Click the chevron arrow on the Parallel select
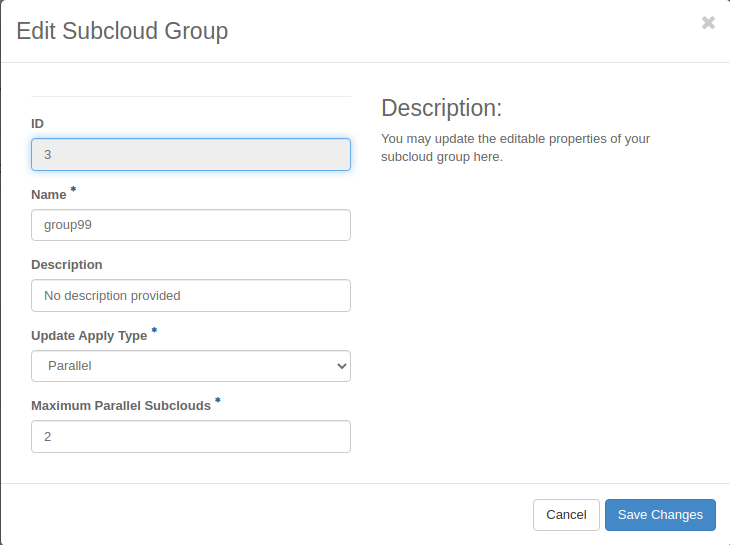The image size is (730, 545). [341, 366]
